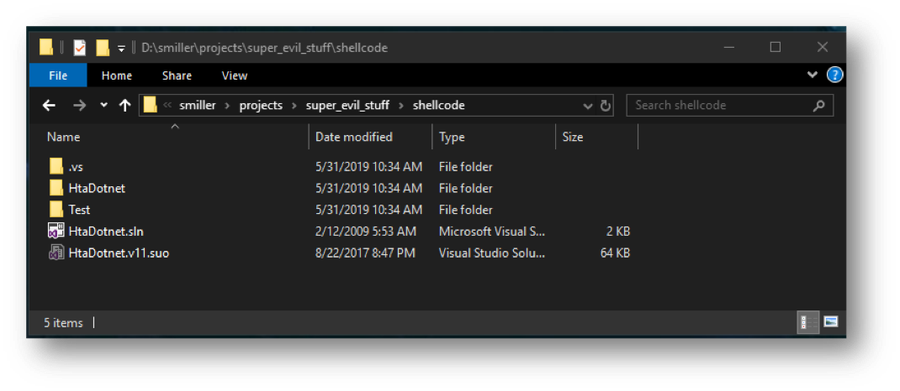Screen dimensions: 900x391
Task: Navigate to smiller breadcrumb
Action: pos(197,106)
